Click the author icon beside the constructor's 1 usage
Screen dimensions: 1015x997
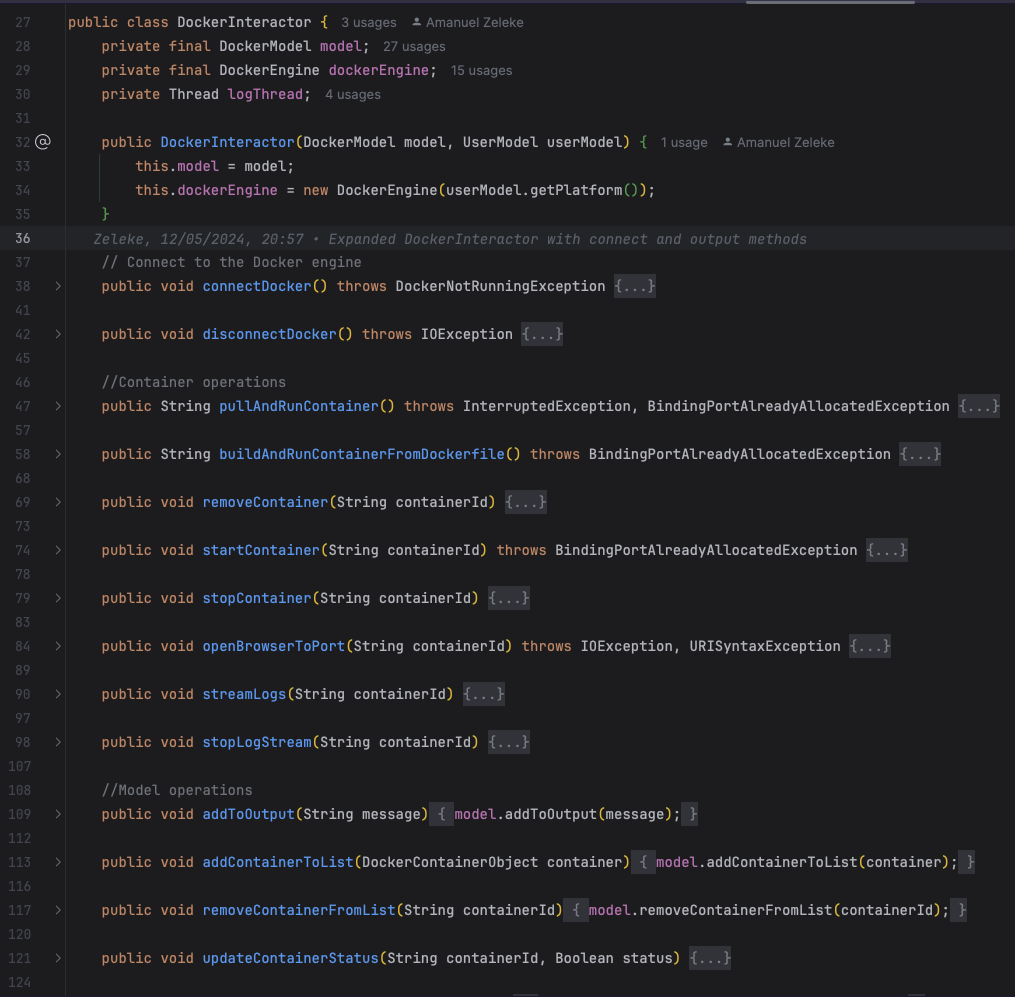tap(728, 142)
